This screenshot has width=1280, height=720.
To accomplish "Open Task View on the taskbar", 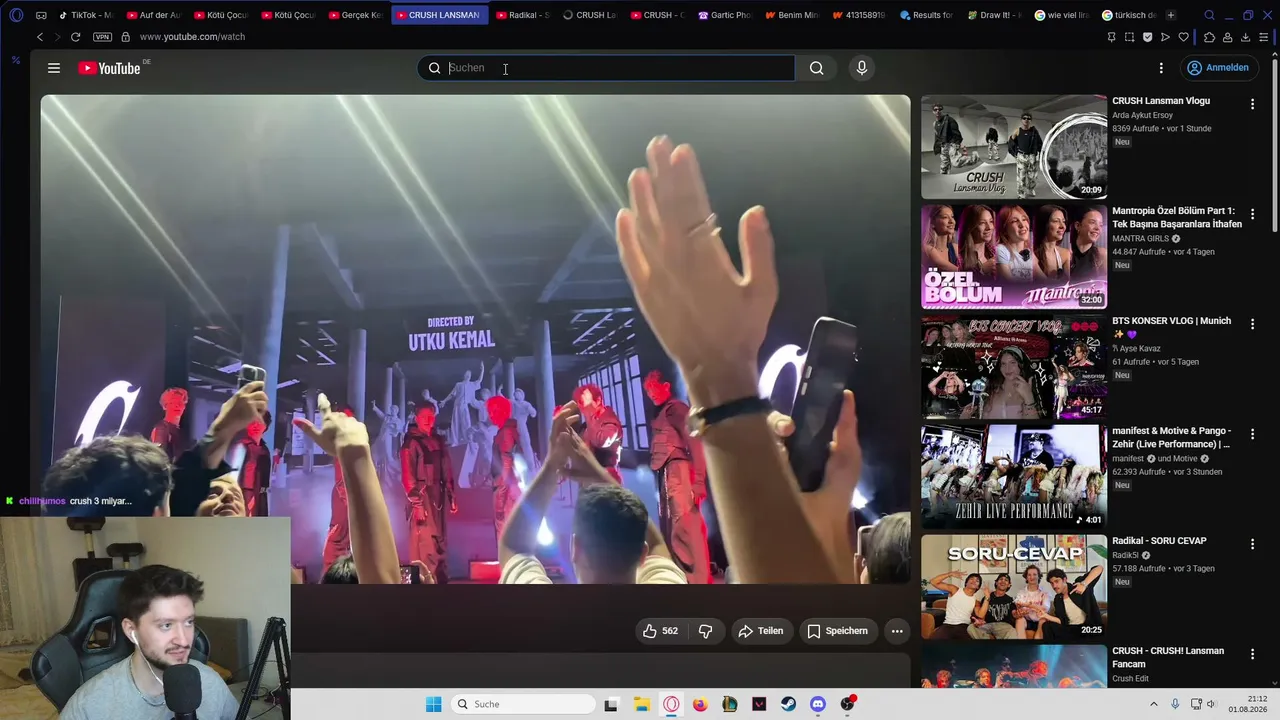I will click(x=611, y=704).
